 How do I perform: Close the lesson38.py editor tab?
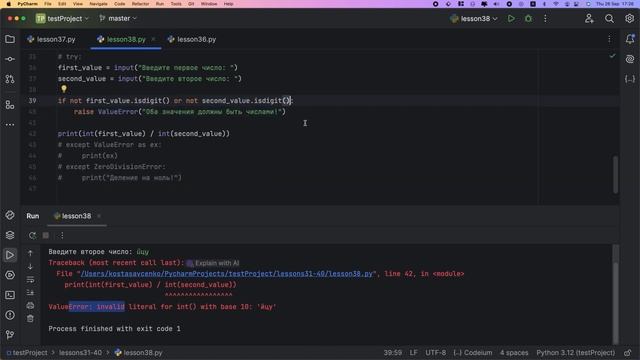[x=153, y=39]
